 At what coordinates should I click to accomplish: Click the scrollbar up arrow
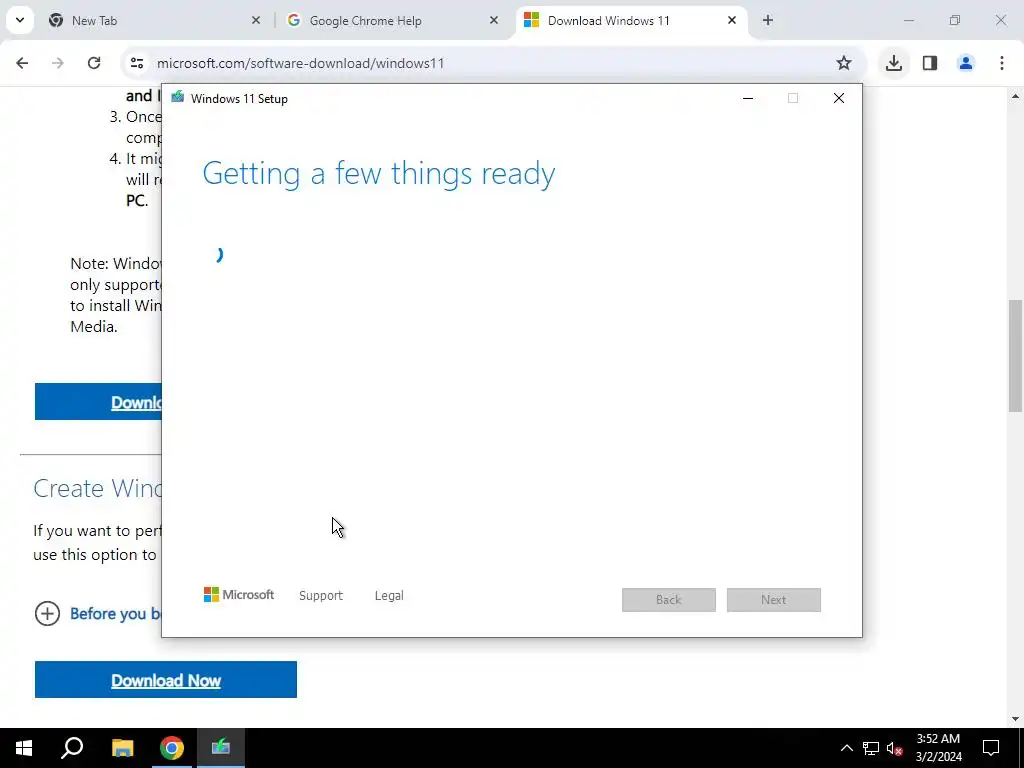pos(1015,96)
